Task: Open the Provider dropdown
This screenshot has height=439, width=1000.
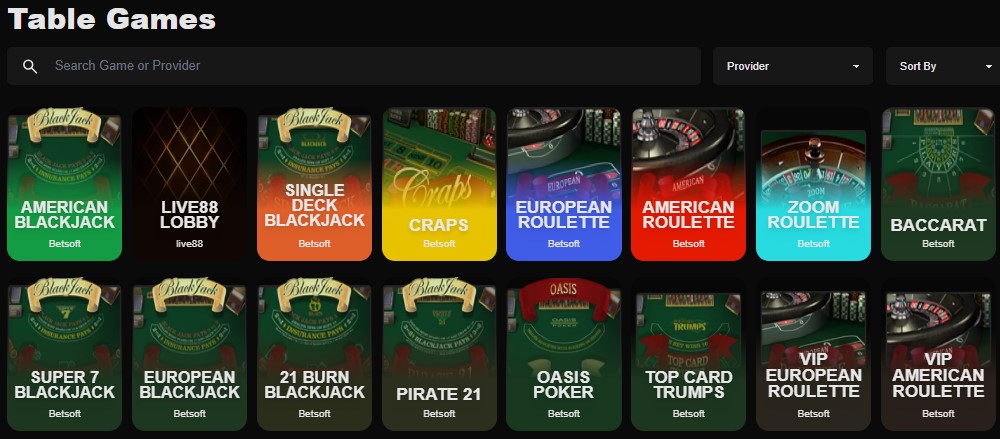Action: 793,66
